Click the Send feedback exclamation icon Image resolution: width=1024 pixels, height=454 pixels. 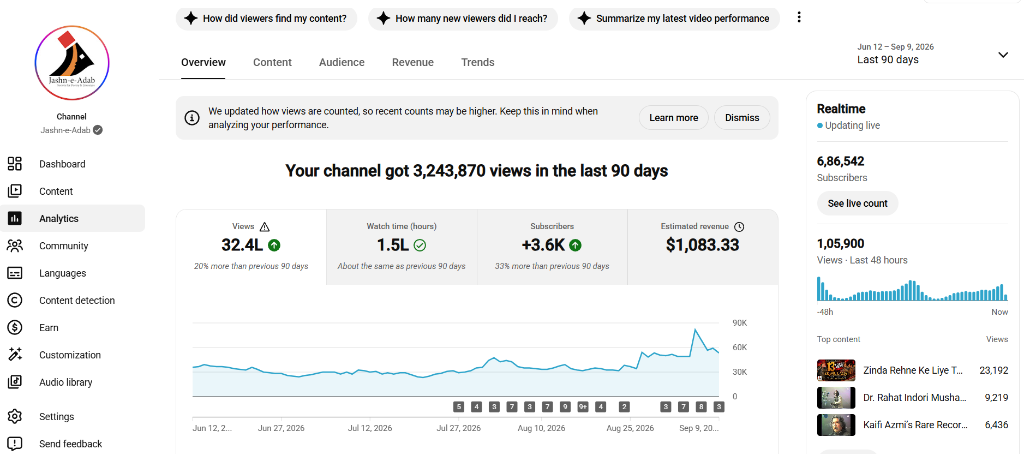tap(14, 444)
